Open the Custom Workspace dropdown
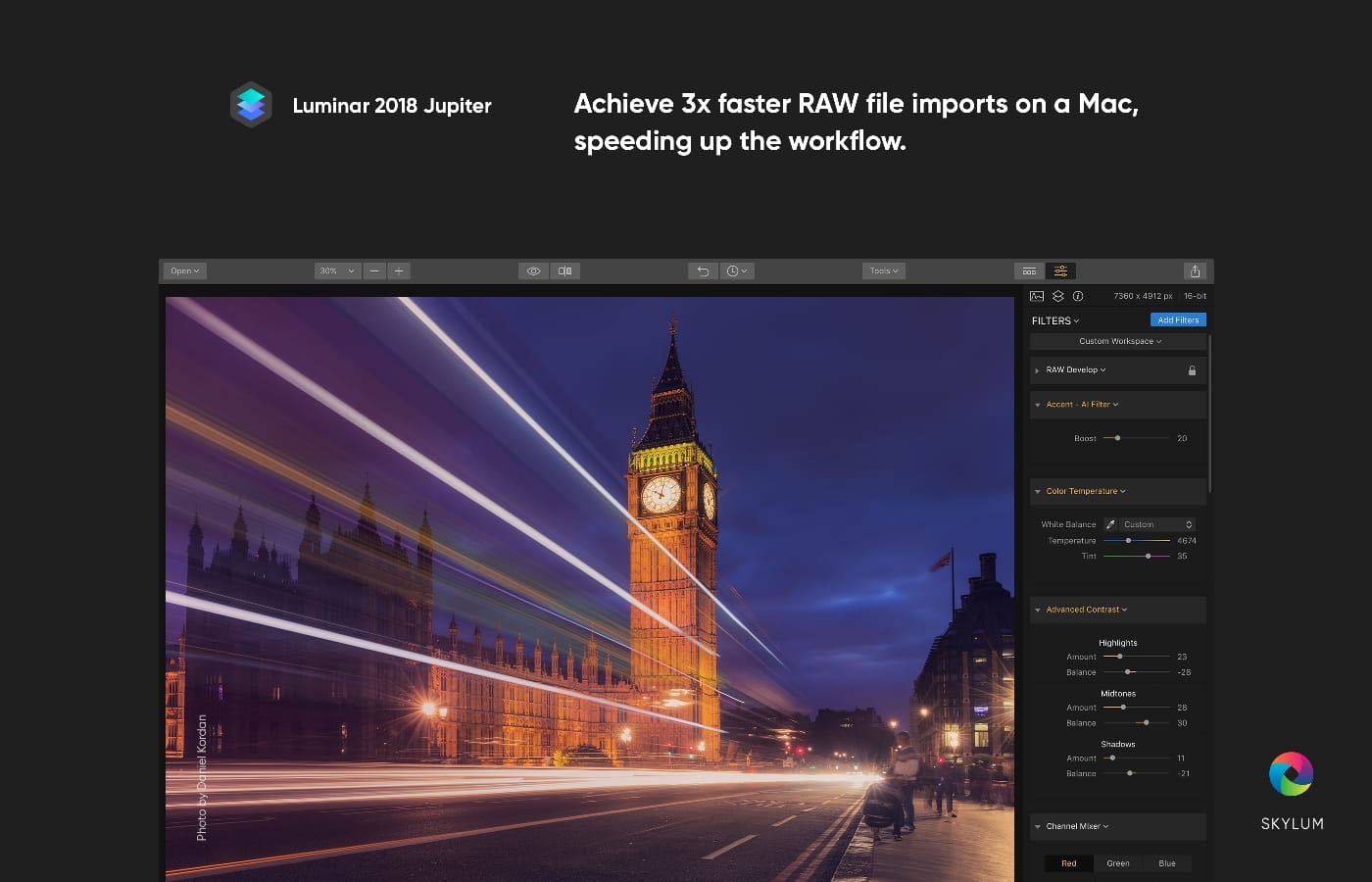 pos(1119,341)
